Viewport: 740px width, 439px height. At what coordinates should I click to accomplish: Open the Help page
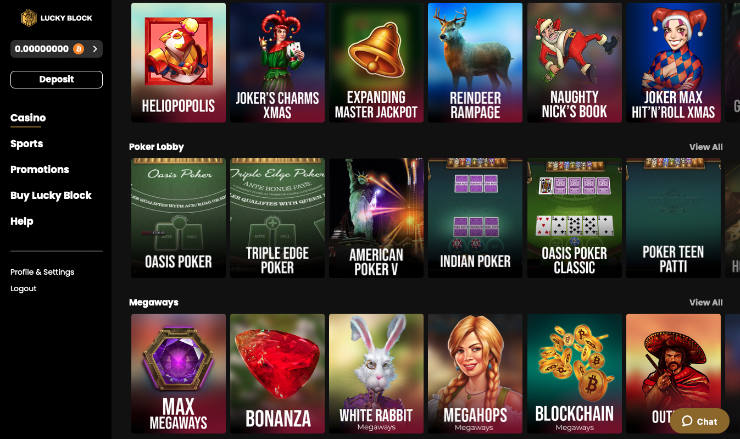pyautogui.click(x=22, y=221)
